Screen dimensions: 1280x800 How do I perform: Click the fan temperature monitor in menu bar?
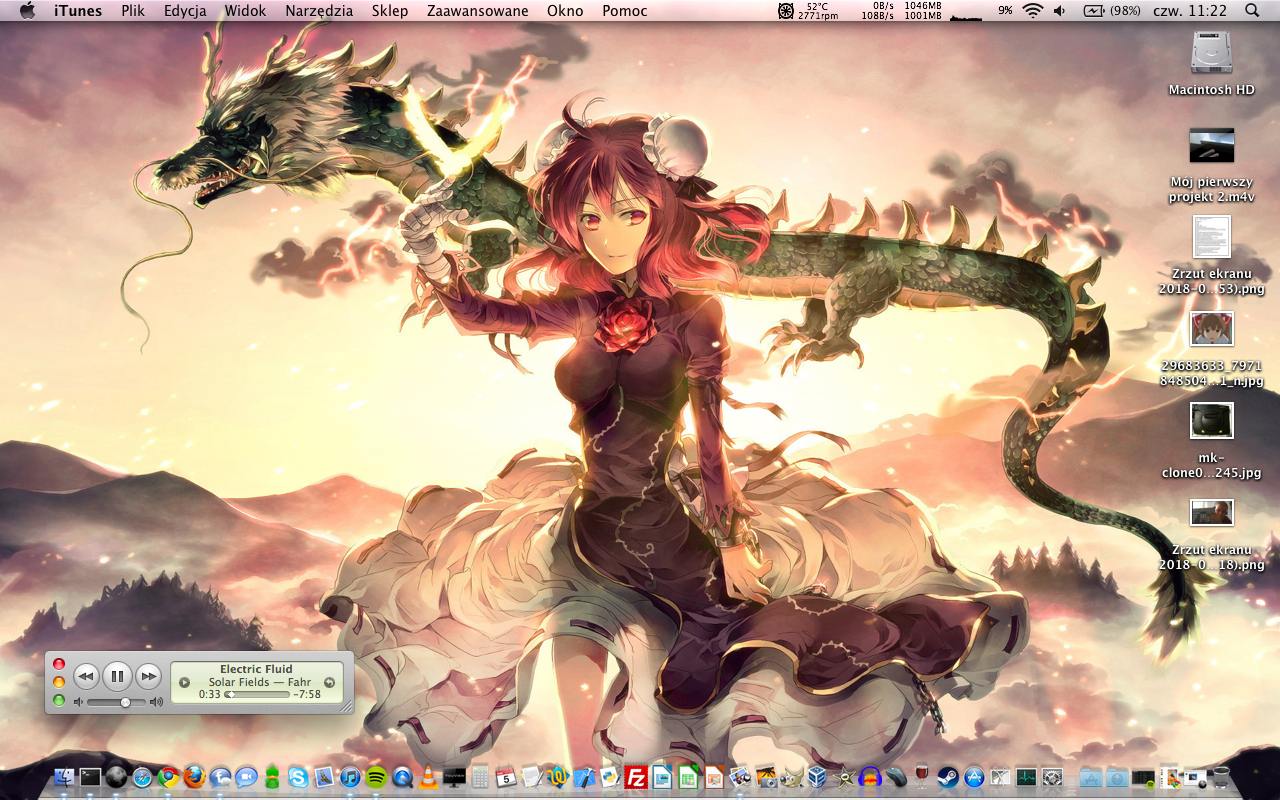tap(808, 10)
